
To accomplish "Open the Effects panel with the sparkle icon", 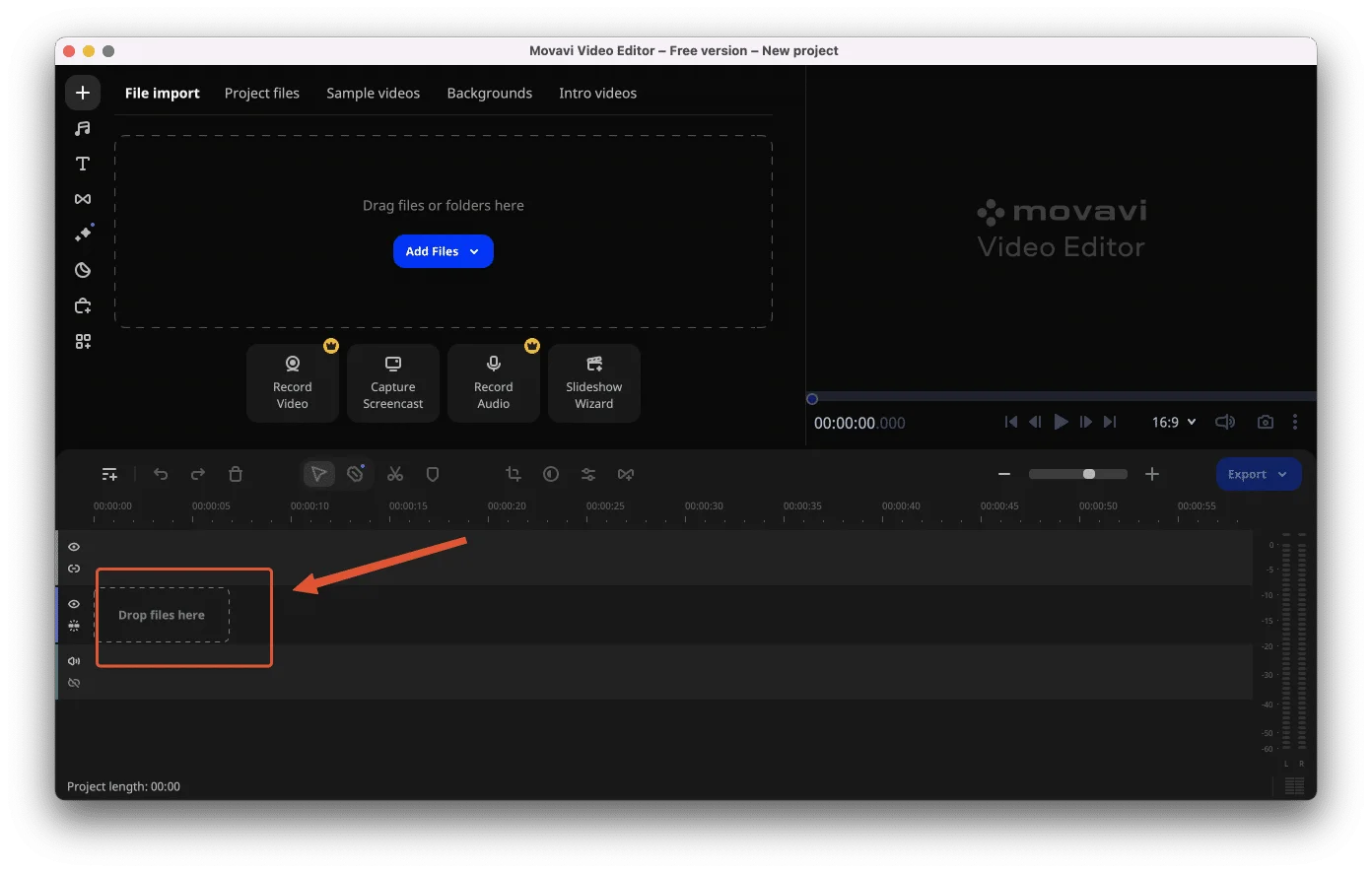I will click(83, 234).
